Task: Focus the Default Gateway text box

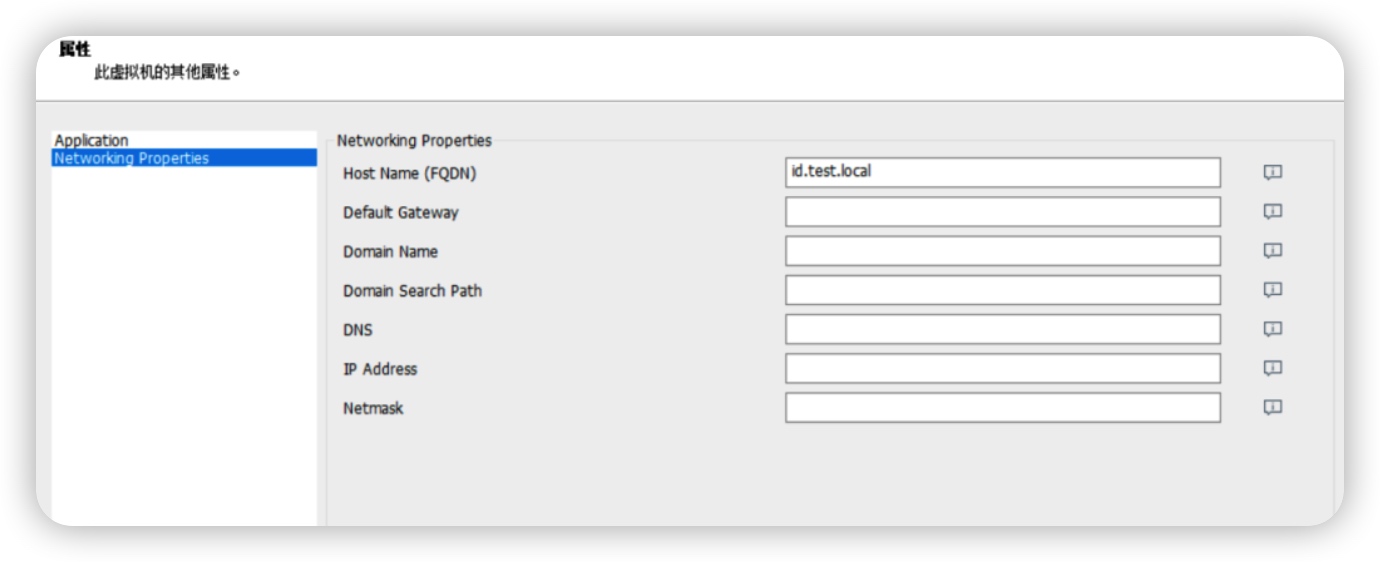Action: 1002,212
